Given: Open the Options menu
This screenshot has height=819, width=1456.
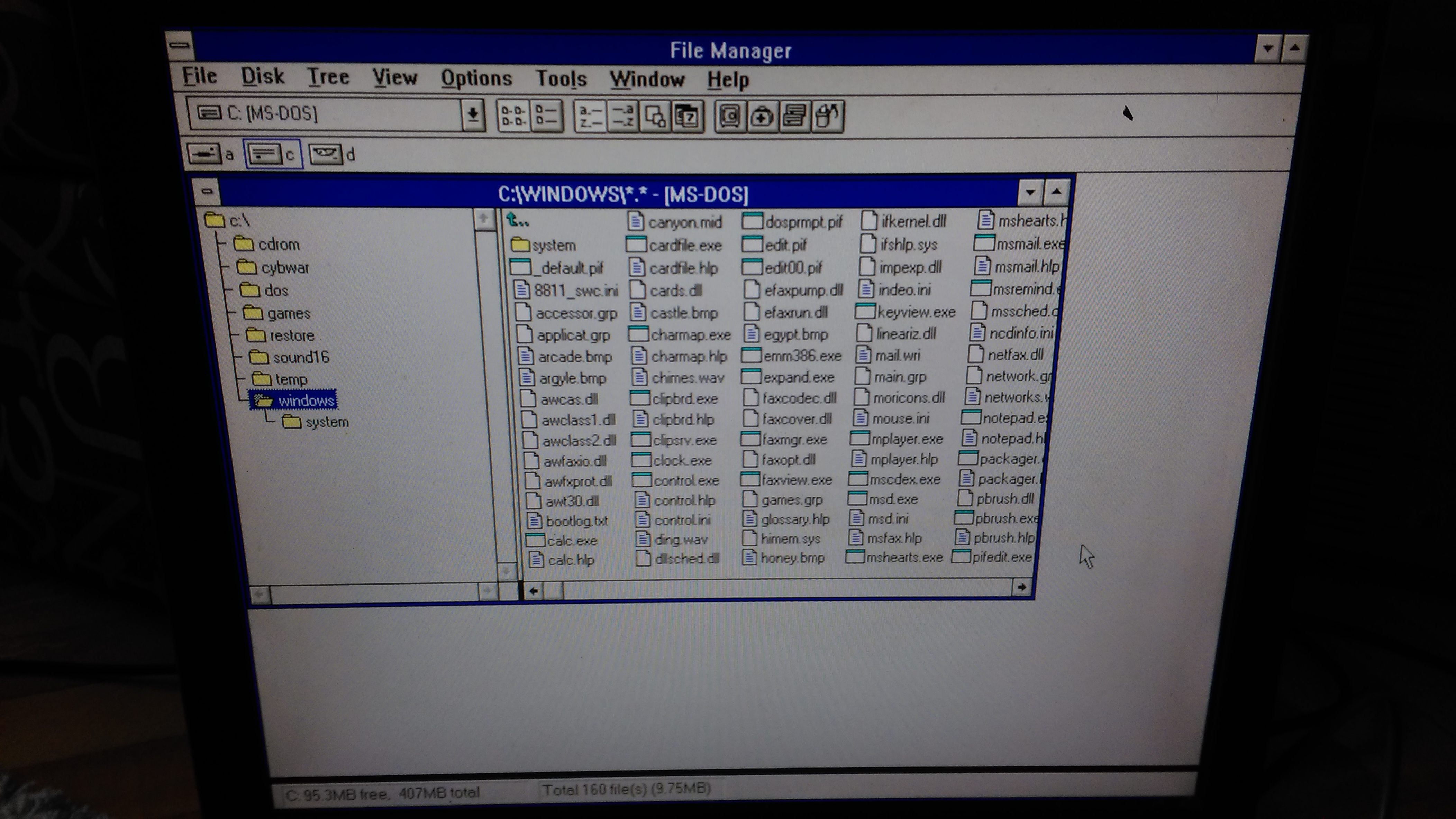Looking at the screenshot, I should (x=476, y=78).
